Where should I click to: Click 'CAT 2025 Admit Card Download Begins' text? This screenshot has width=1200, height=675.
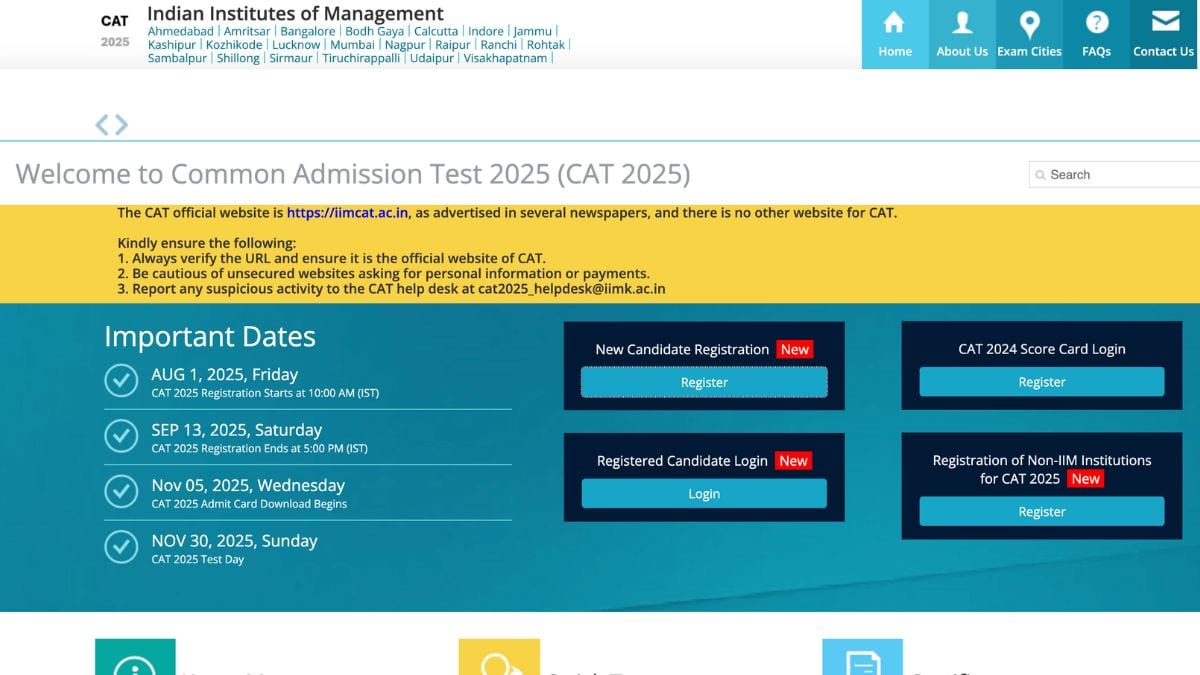(249, 504)
